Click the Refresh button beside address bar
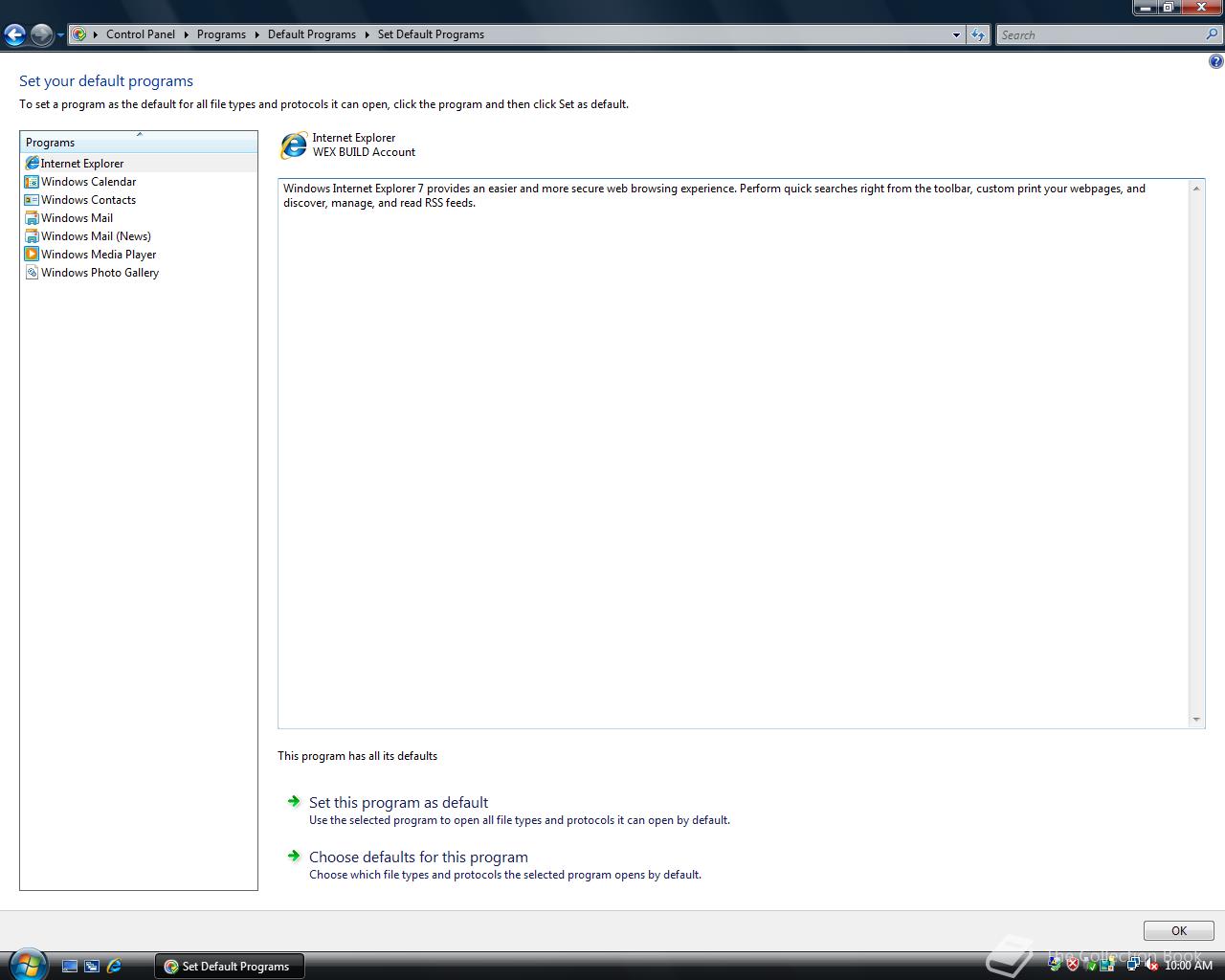The width and height of the screenshot is (1225, 980). click(977, 34)
